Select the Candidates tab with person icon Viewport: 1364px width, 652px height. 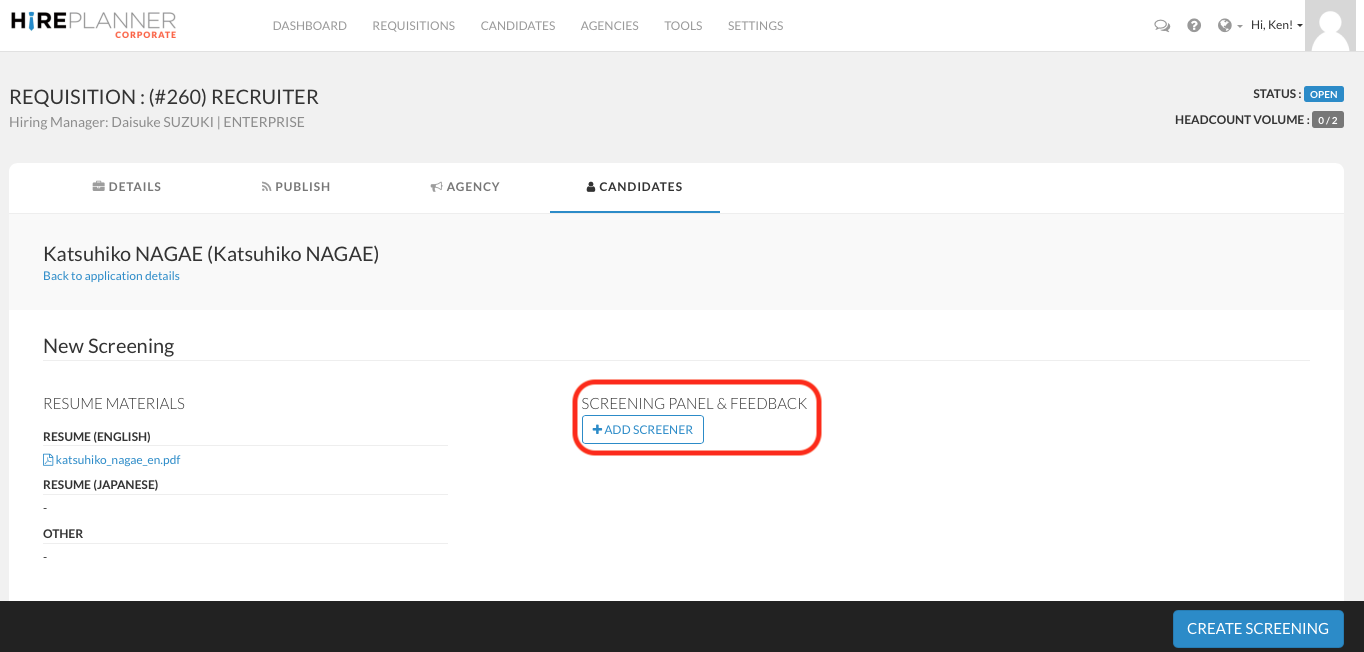click(x=634, y=187)
